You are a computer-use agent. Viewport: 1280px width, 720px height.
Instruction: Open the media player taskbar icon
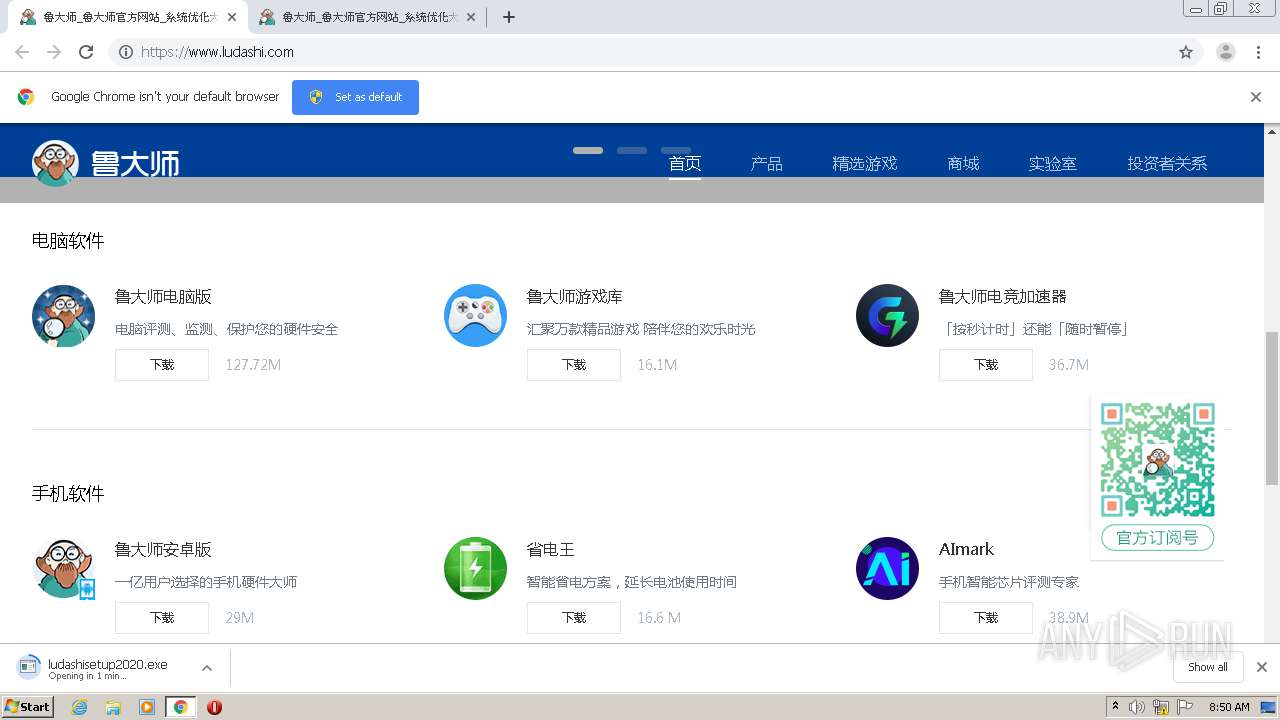[x=147, y=707]
